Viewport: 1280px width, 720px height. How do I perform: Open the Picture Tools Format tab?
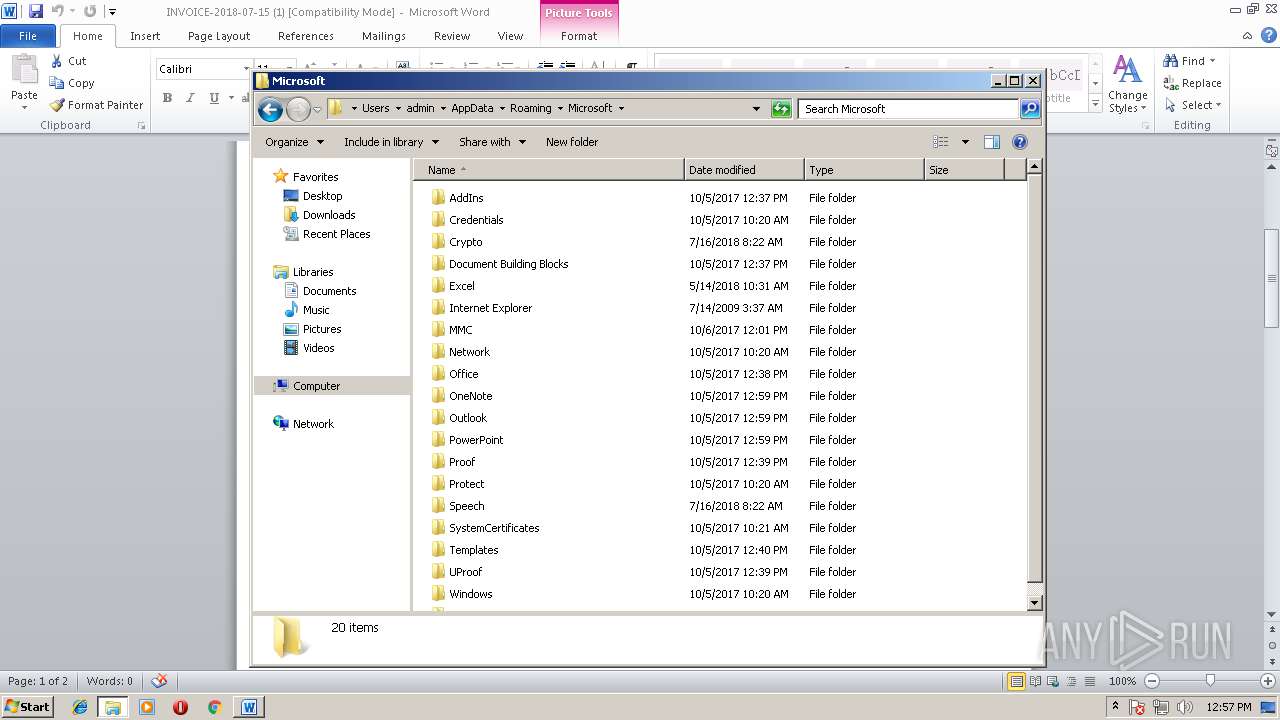point(579,36)
